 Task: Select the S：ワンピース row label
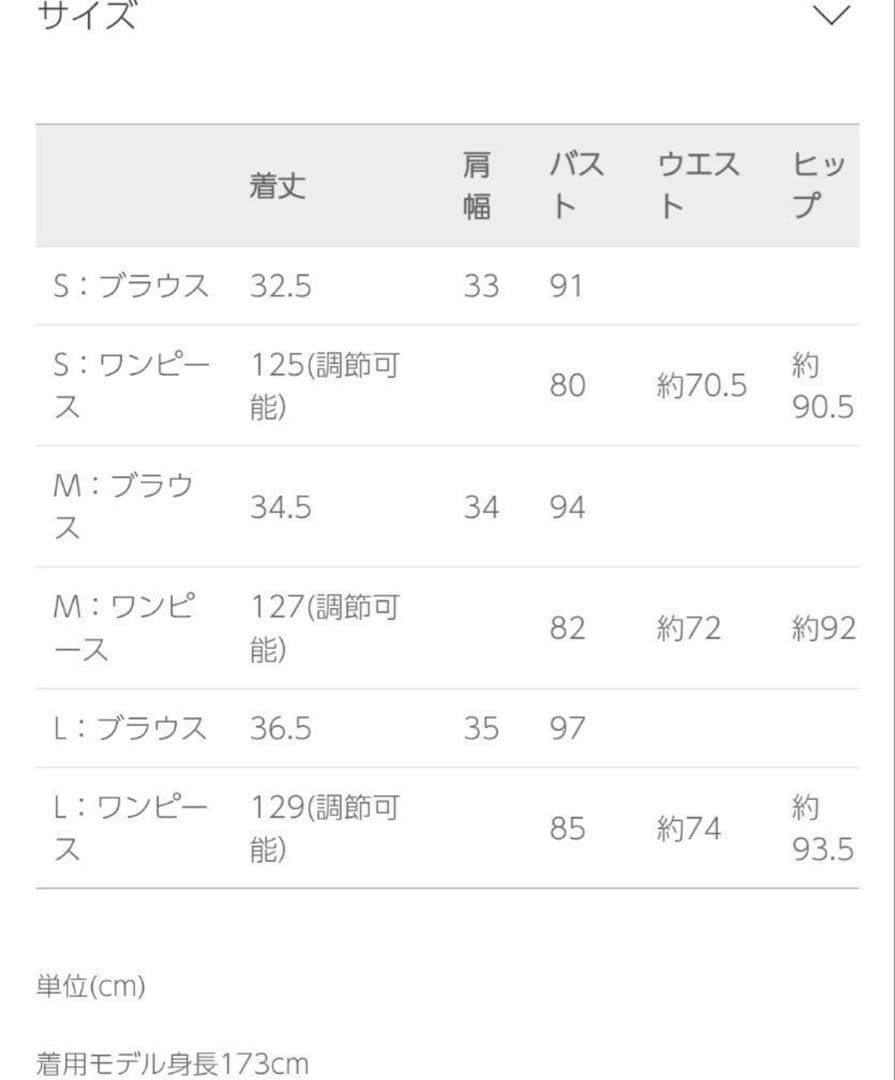pyautogui.click(x=128, y=385)
